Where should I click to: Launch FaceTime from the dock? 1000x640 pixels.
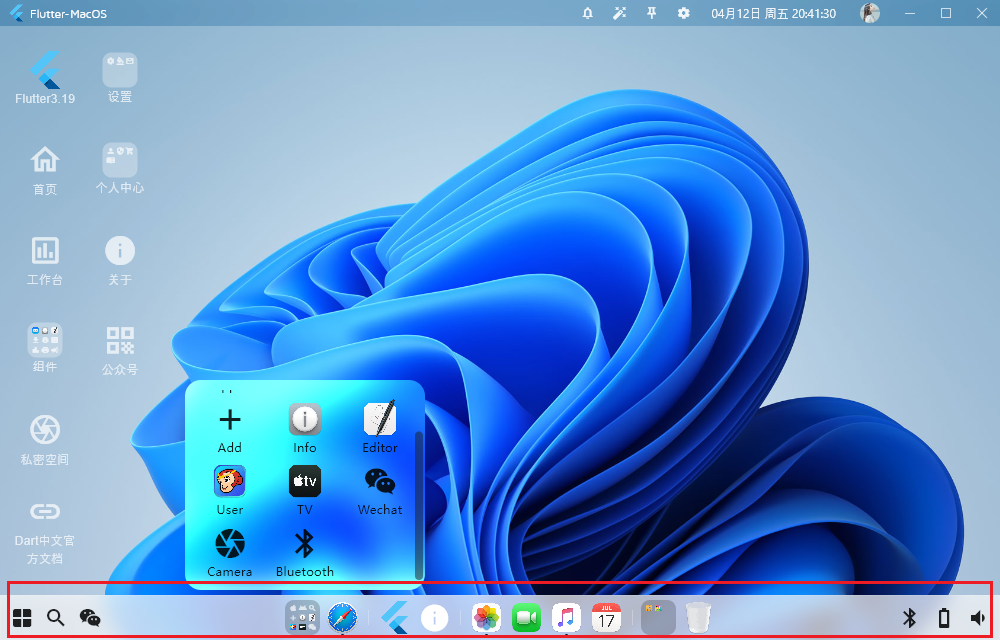(526, 618)
